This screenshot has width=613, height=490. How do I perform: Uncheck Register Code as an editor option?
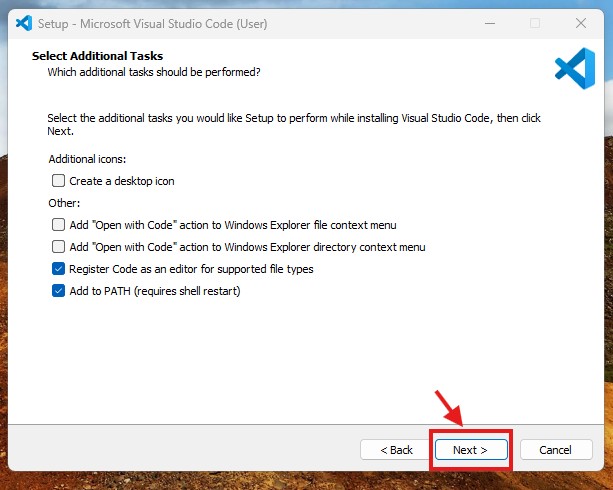59,269
